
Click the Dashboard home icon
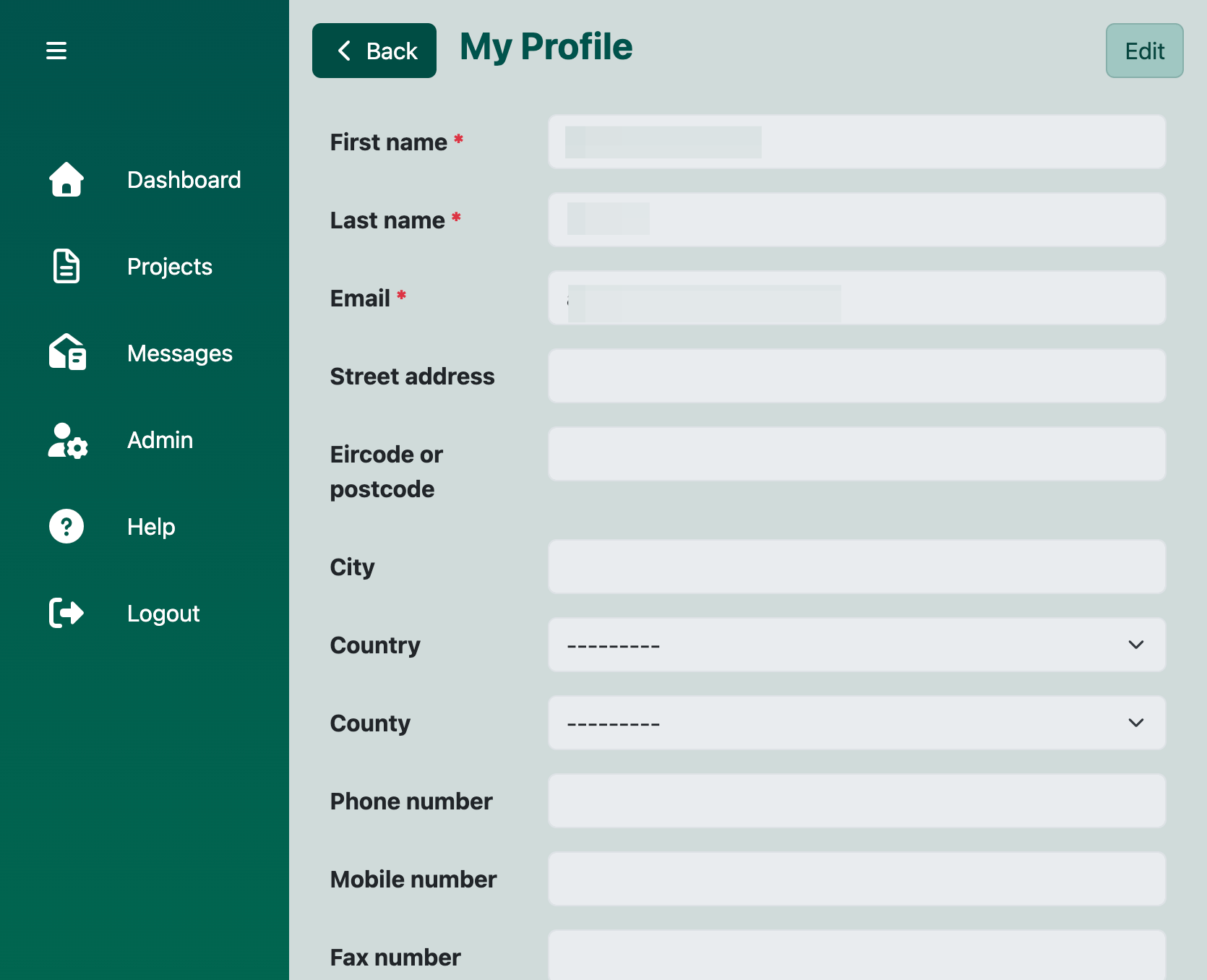pos(66,179)
